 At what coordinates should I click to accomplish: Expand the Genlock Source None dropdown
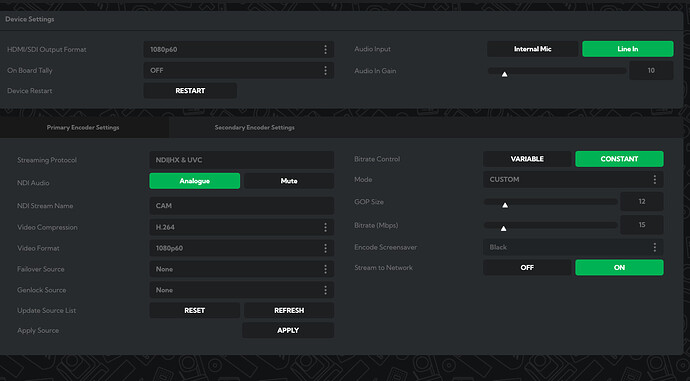(x=242, y=290)
